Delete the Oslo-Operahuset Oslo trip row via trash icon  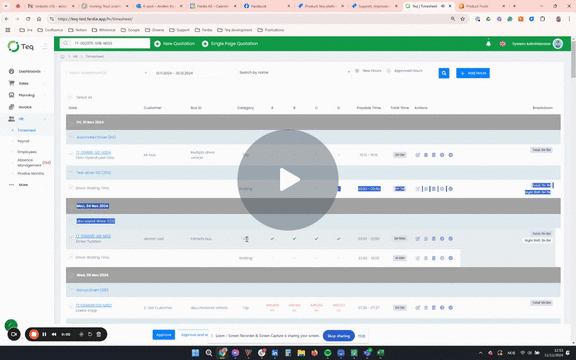point(434,155)
